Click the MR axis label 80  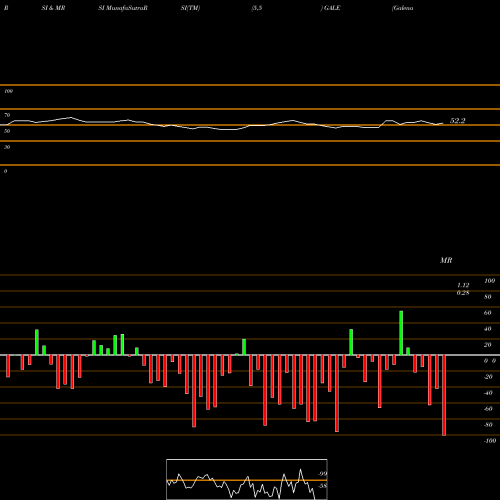[x=488, y=297]
